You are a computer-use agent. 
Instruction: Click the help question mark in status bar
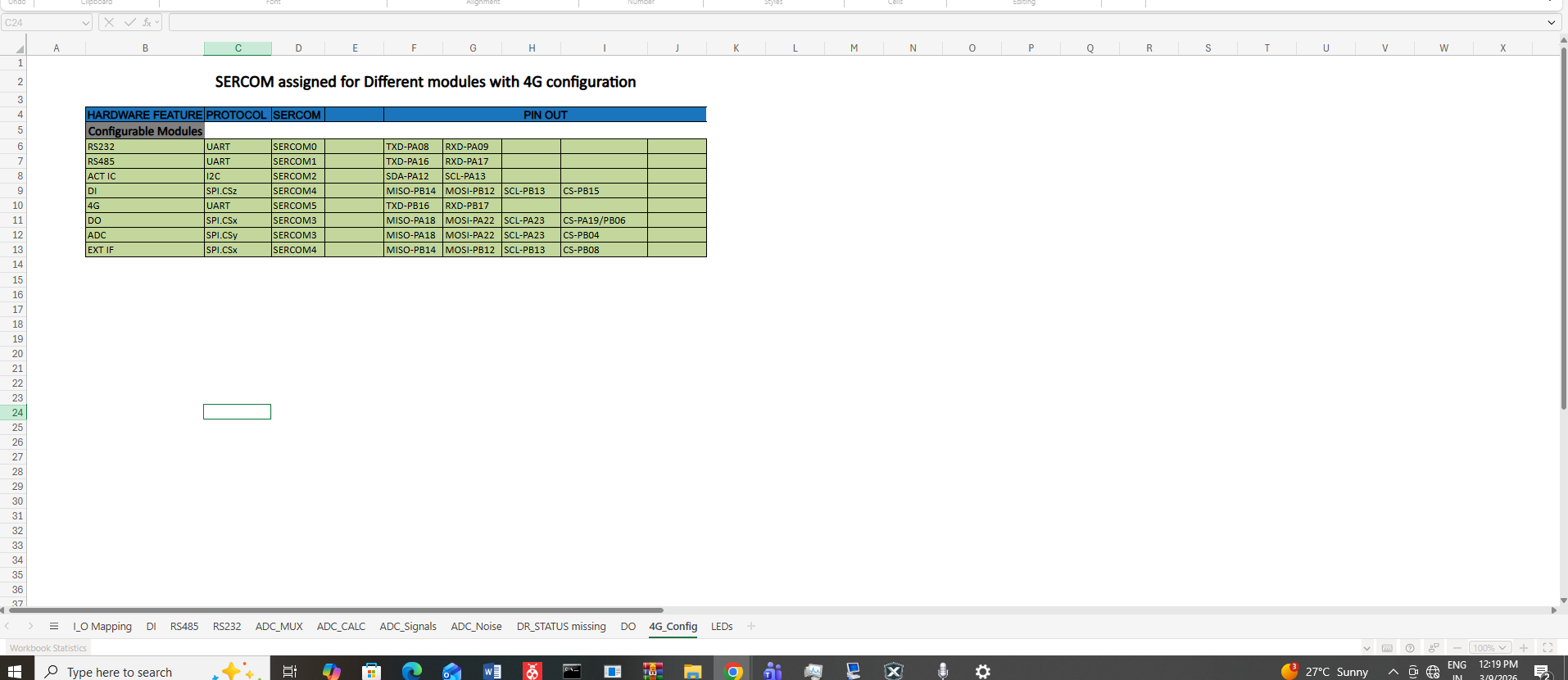tap(1410, 648)
